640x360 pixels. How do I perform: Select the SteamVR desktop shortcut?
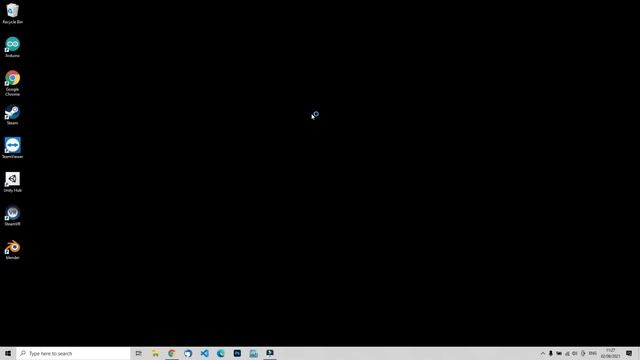pyautogui.click(x=12, y=216)
